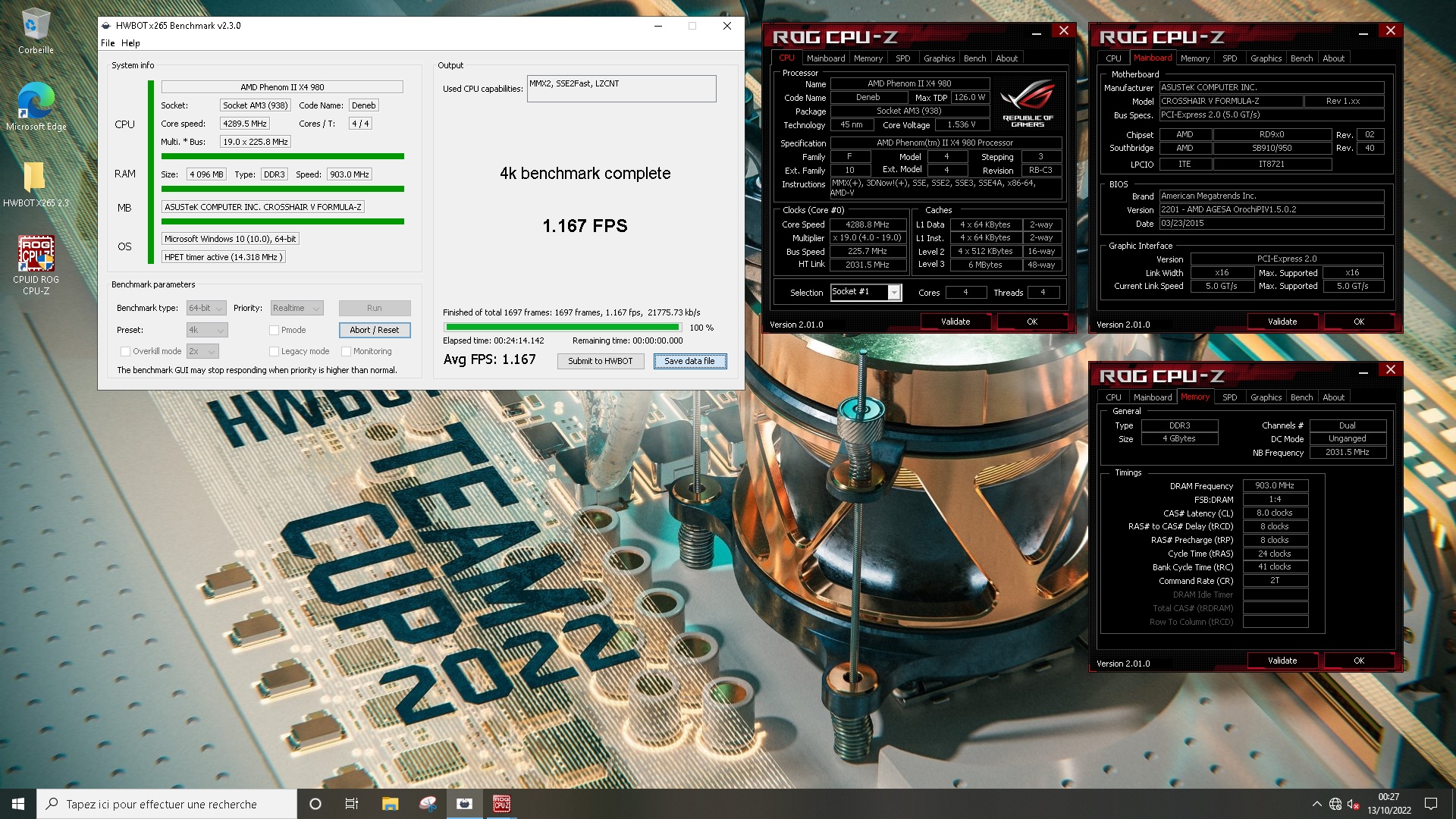Click the Save data file button
Viewport: 1456px width, 819px height.
pos(690,361)
